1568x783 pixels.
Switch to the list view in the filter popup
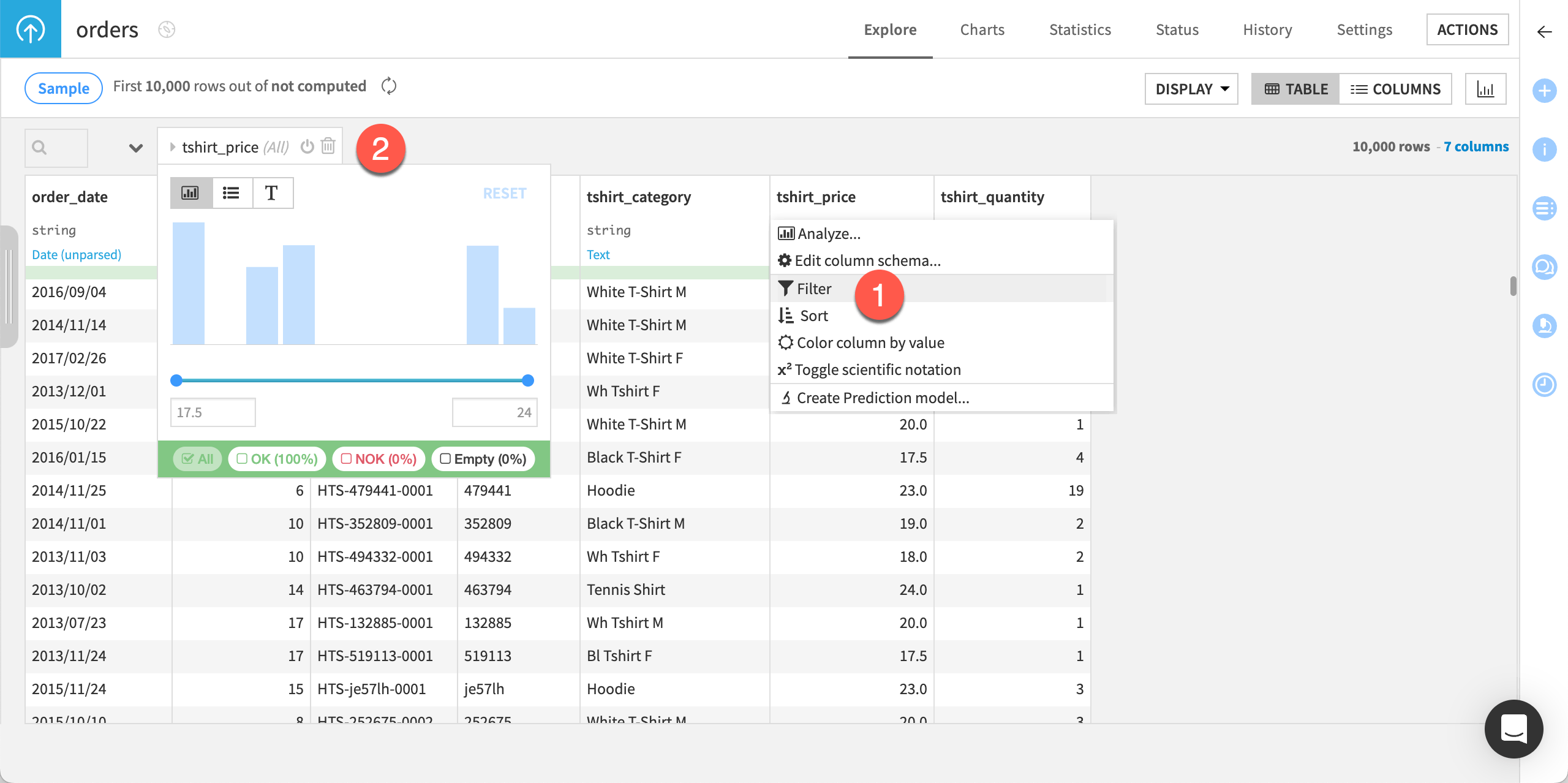pyautogui.click(x=231, y=192)
